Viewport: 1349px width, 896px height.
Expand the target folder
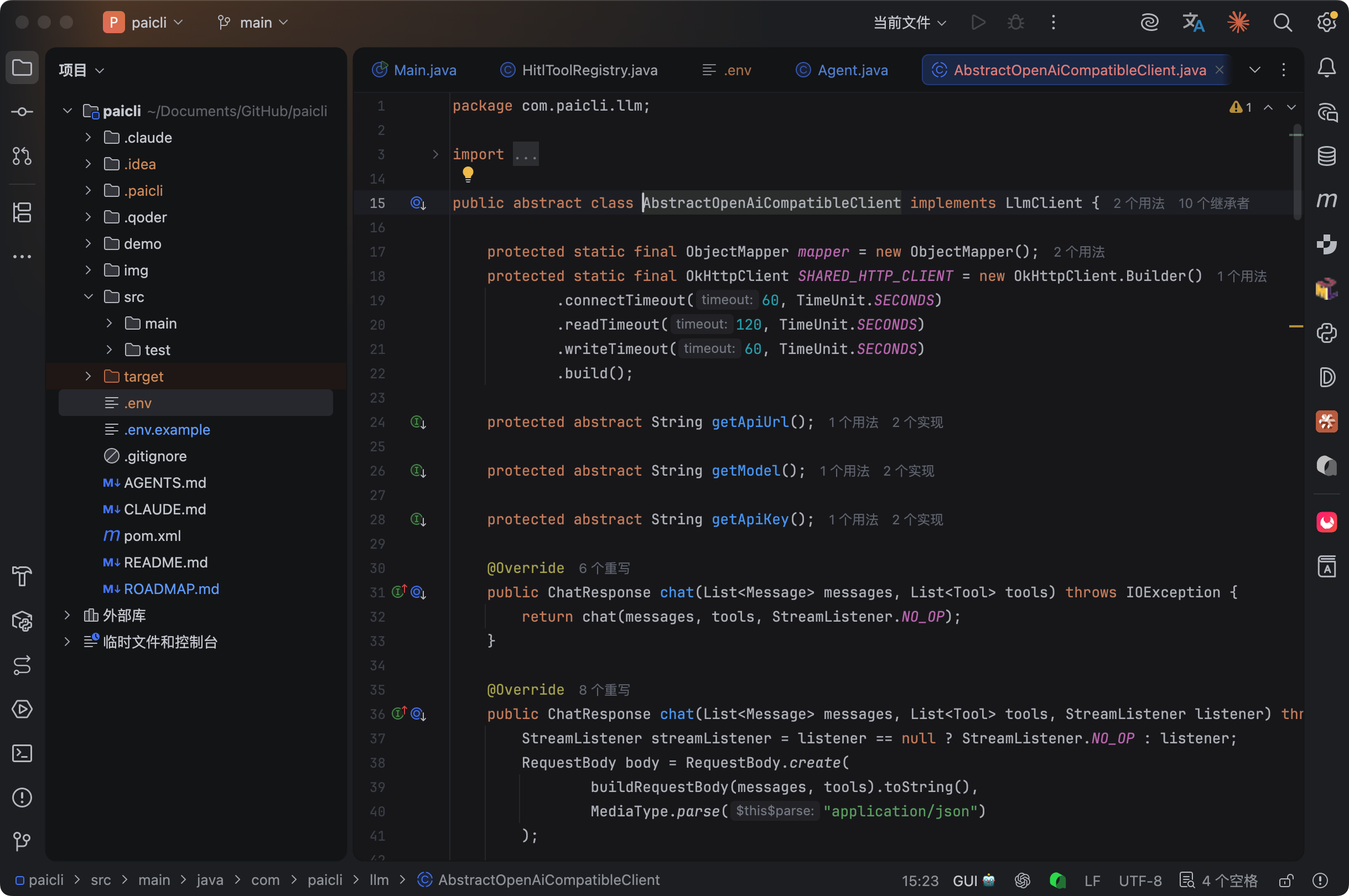pos(89,377)
